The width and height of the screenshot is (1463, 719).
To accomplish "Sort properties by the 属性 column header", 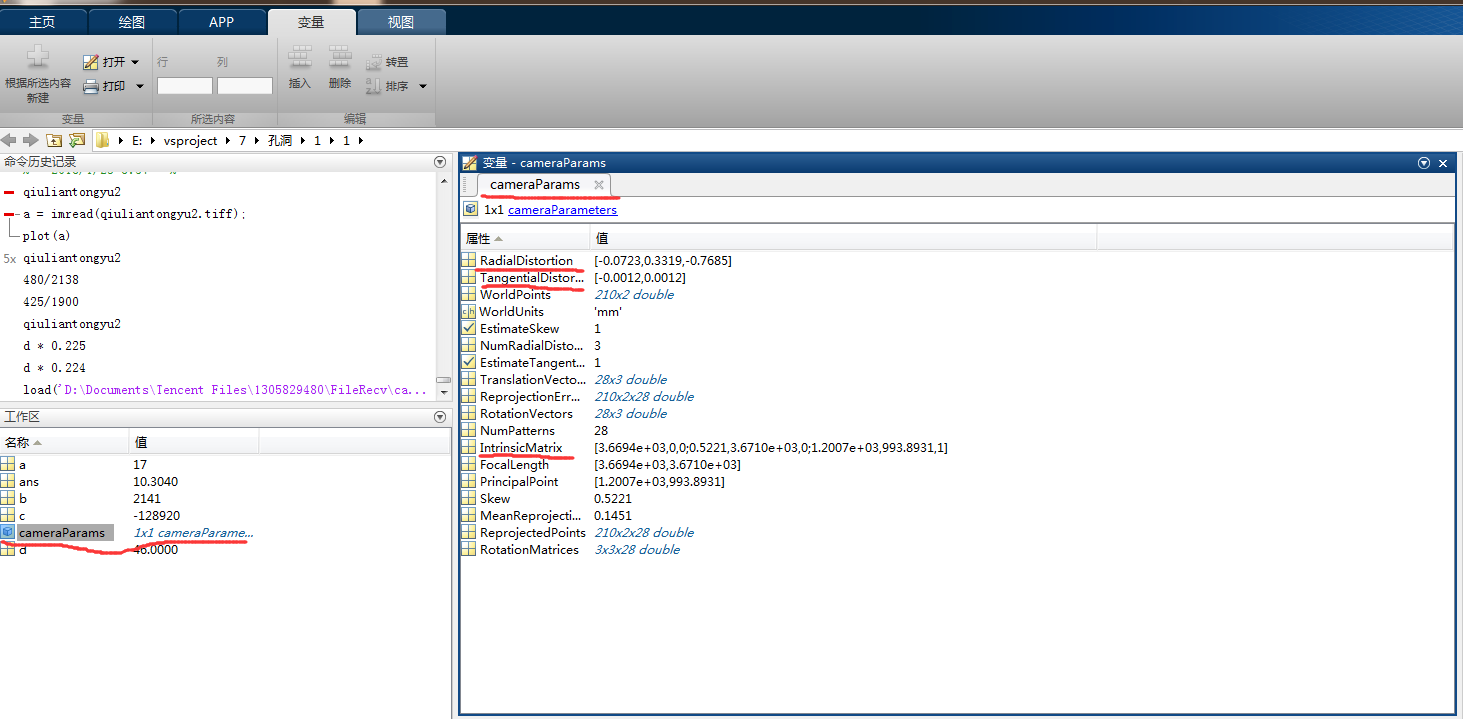I will tap(525, 239).
